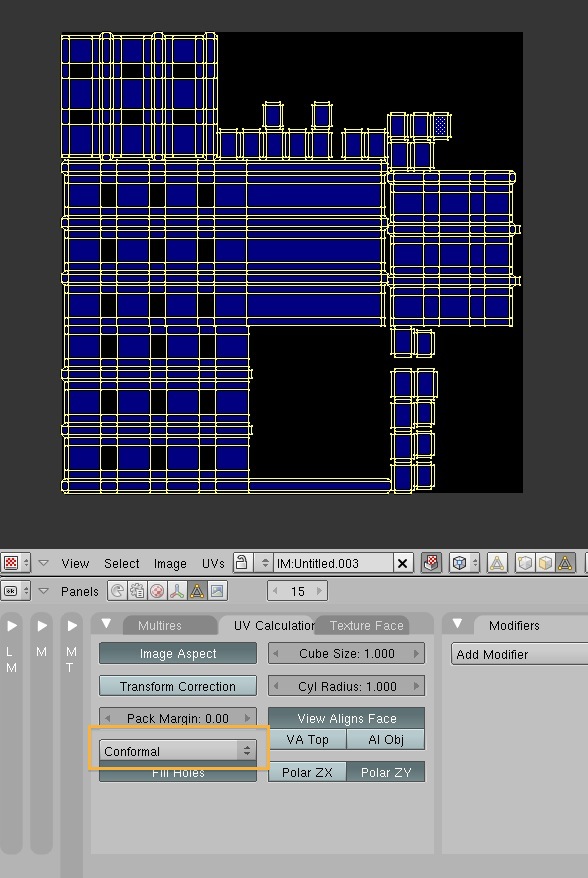The width and height of the screenshot is (588, 878).
Task: Collapse the Panels header menu triangle
Action: point(43,591)
